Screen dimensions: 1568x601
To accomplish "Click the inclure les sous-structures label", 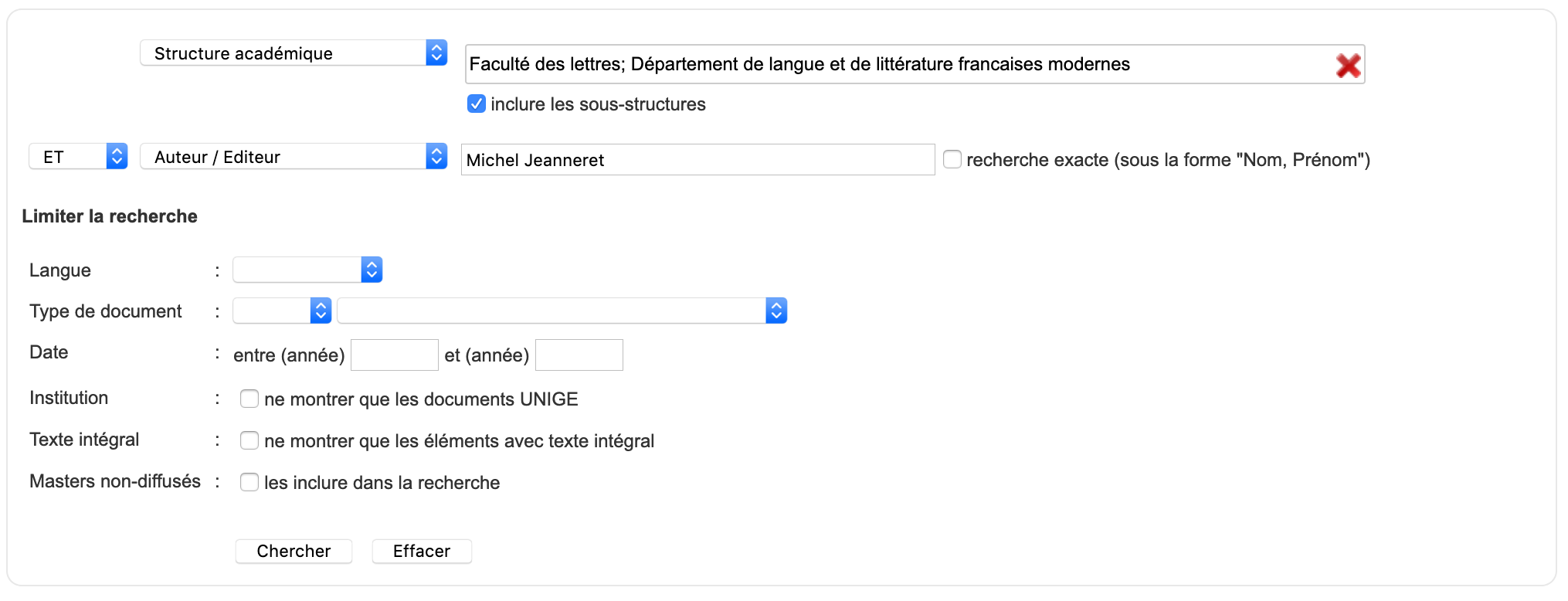I will (598, 104).
